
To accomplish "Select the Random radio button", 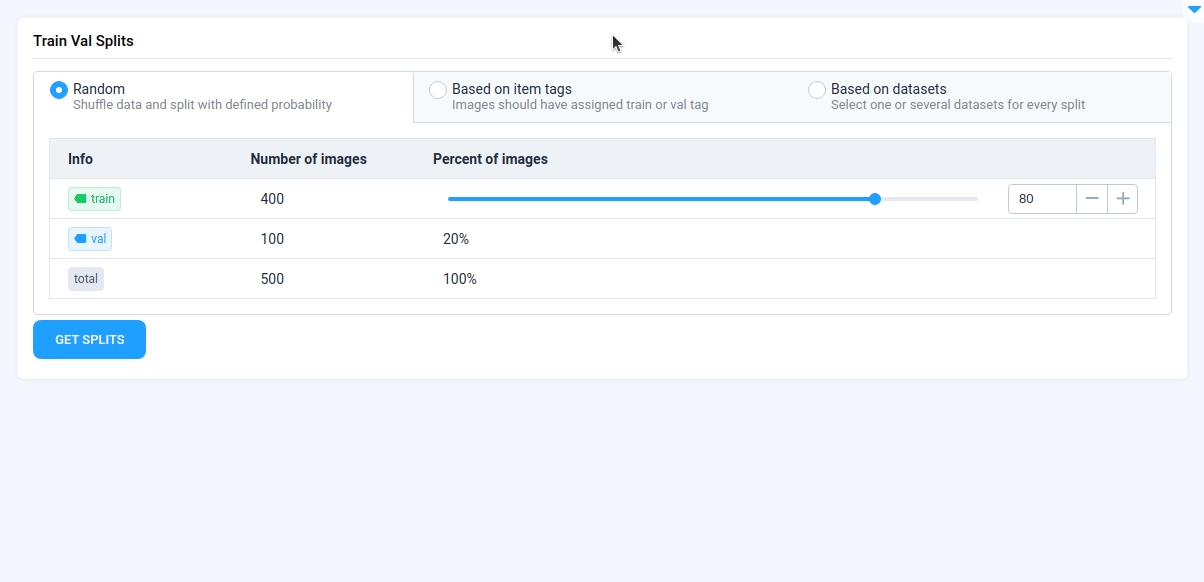I will tap(59, 90).
